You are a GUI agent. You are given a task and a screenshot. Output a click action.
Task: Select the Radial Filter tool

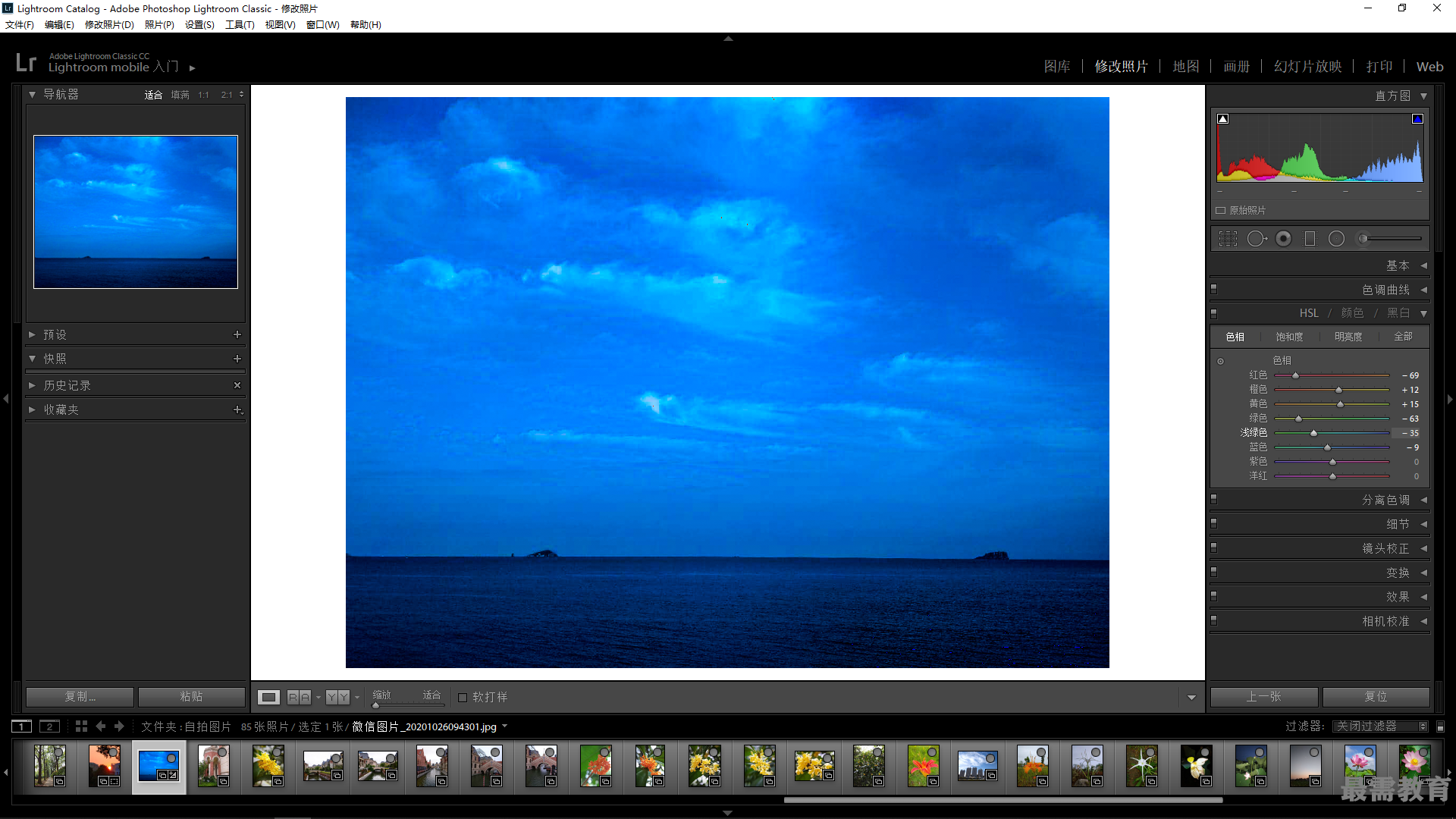point(1336,239)
